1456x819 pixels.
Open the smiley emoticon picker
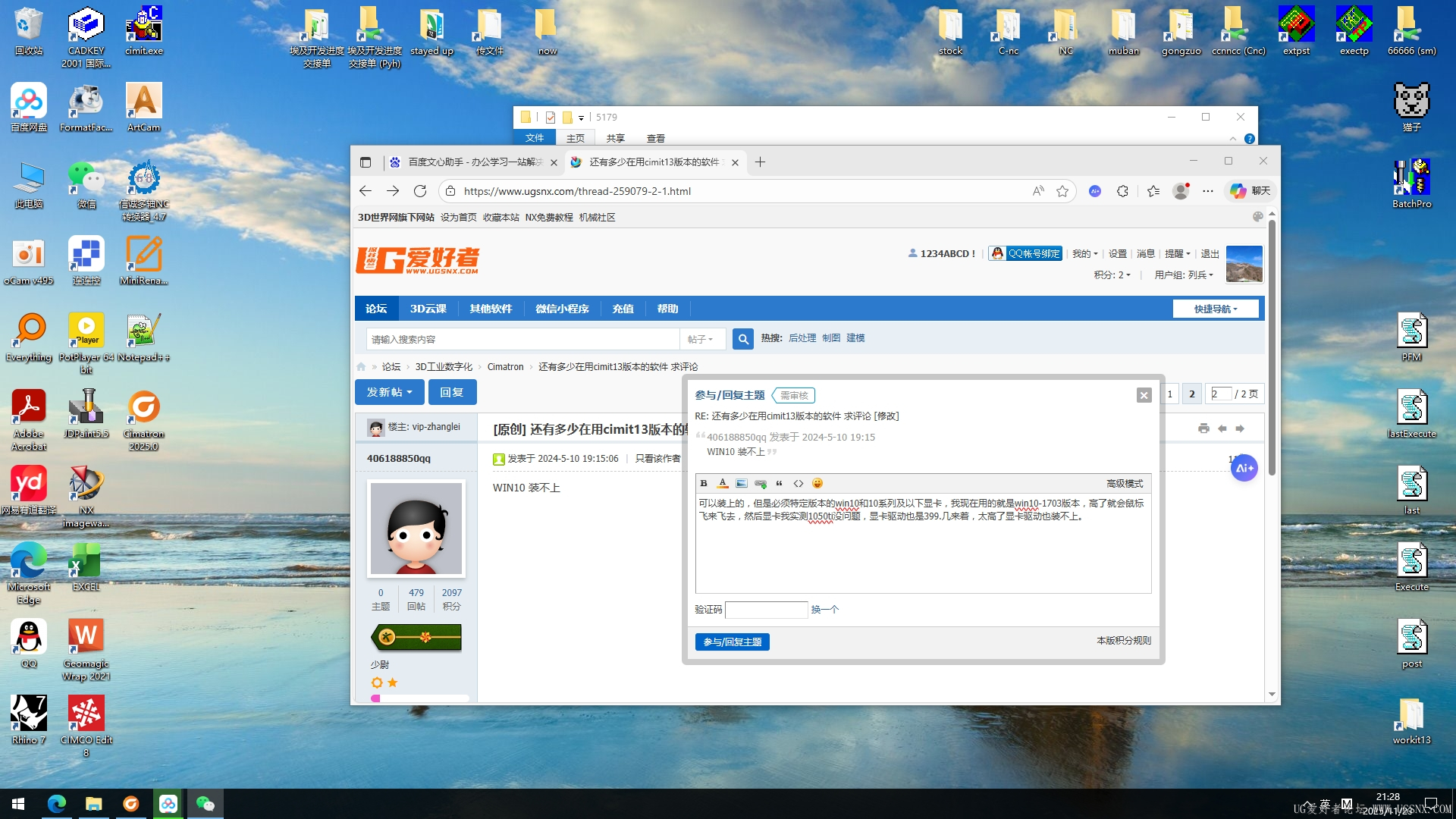pyautogui.click(x=817, y=483)
